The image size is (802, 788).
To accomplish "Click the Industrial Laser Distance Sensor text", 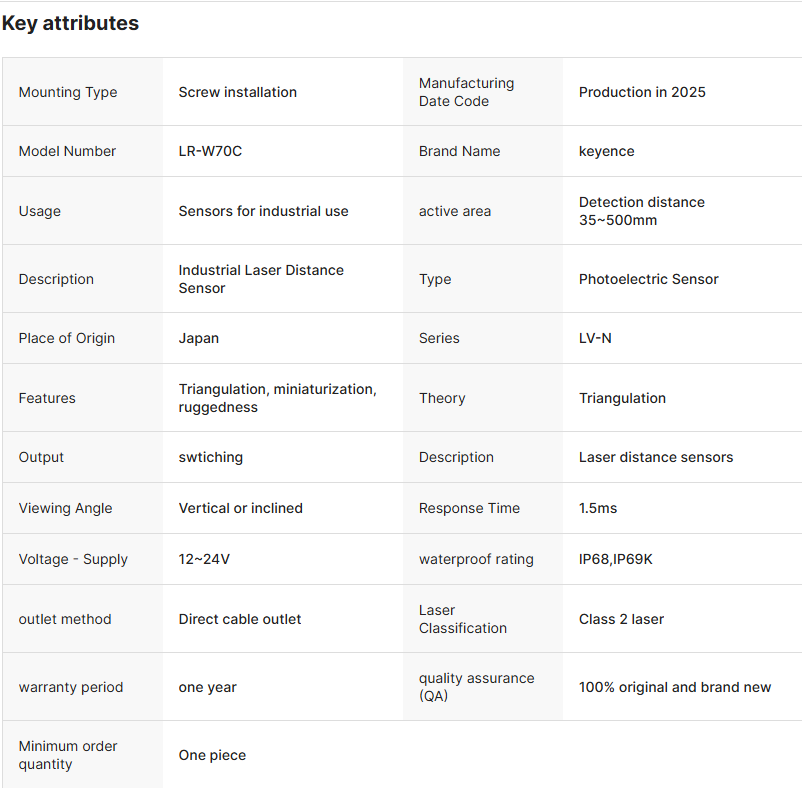I will tap(260, 279).
